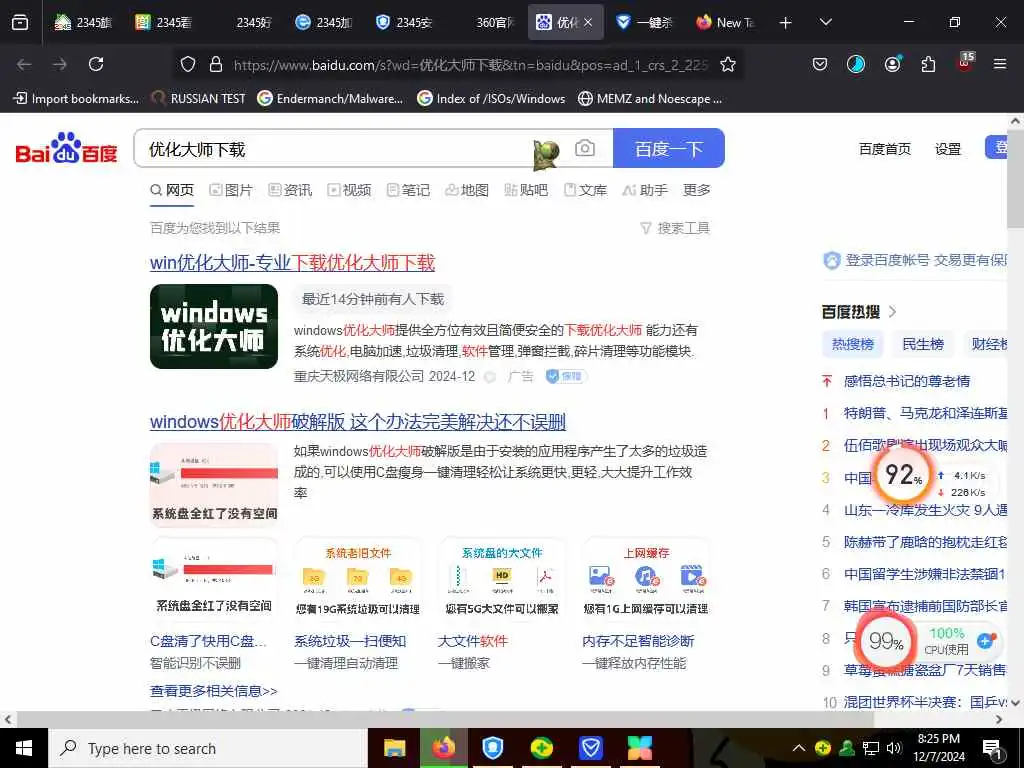Bookmark this page with star icon
Image resolution: width=1024 pixels, height=768 pixels.
(728, 64)
